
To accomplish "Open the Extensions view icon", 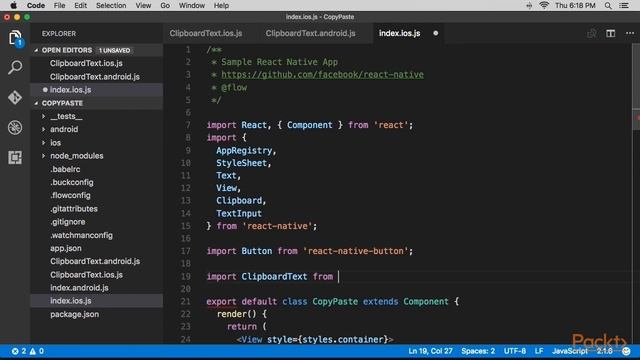I will [15, 158].
